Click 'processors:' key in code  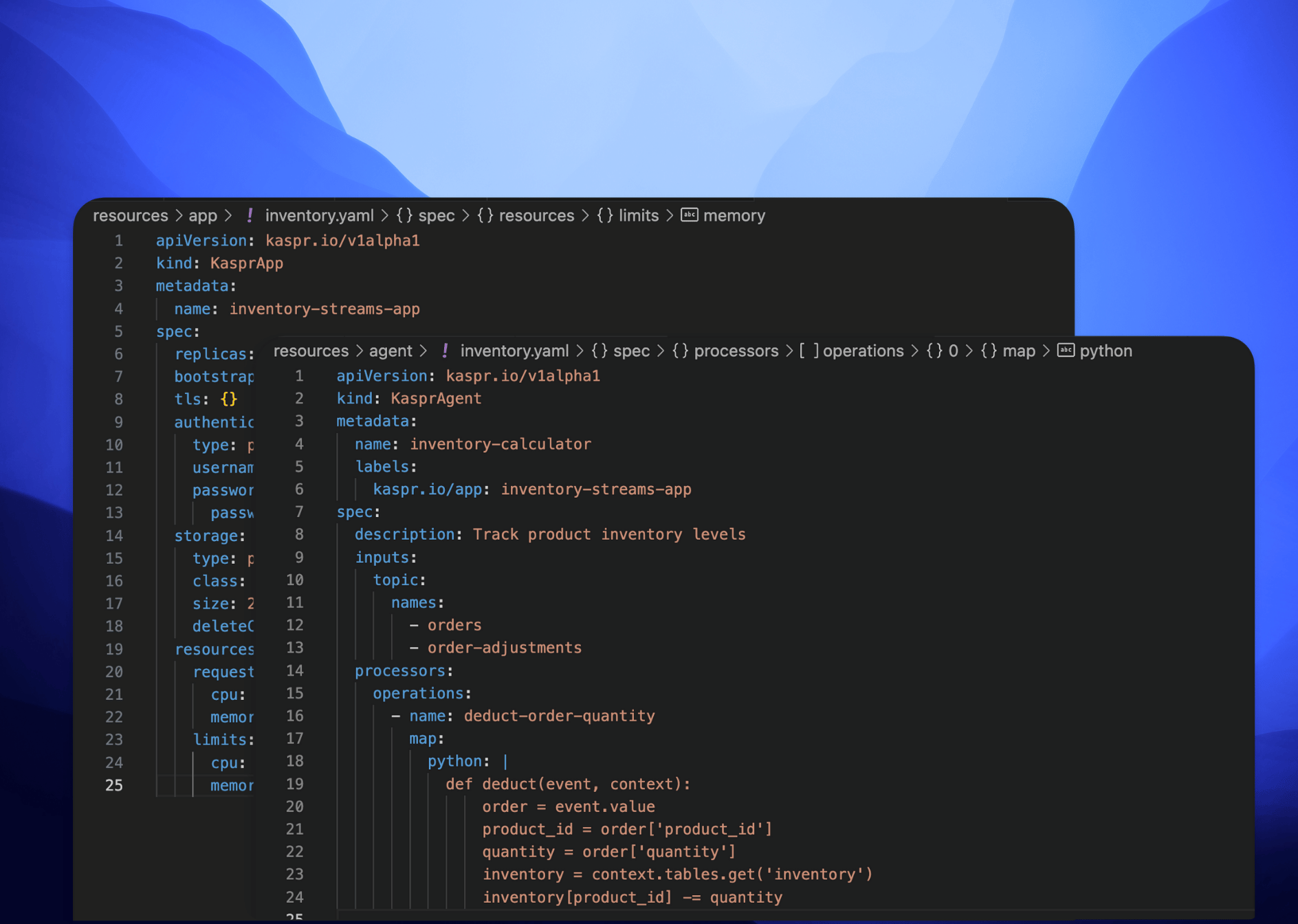[x=404, y=671]
